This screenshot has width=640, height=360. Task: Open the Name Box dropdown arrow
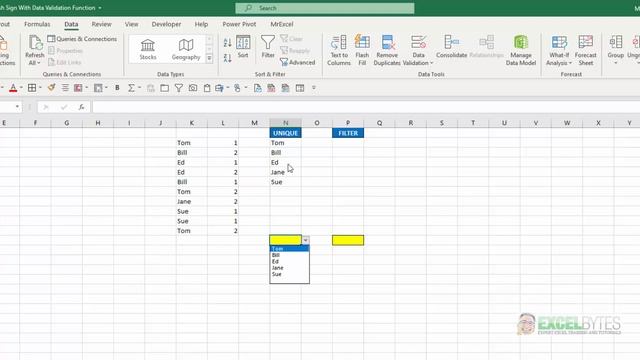point(17,107)
